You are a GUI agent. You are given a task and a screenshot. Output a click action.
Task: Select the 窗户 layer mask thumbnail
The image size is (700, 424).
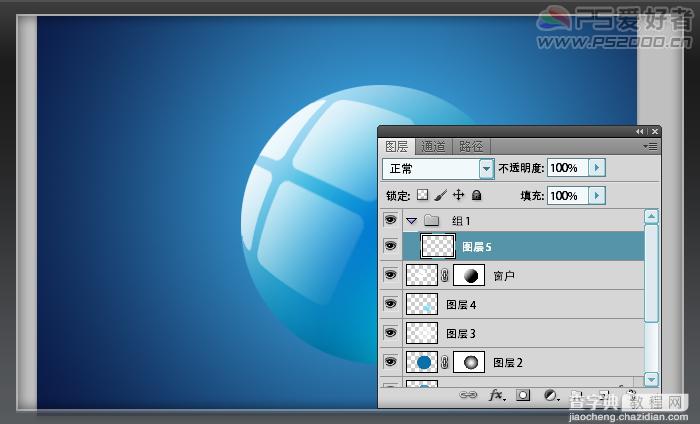[x=469, y=275]
